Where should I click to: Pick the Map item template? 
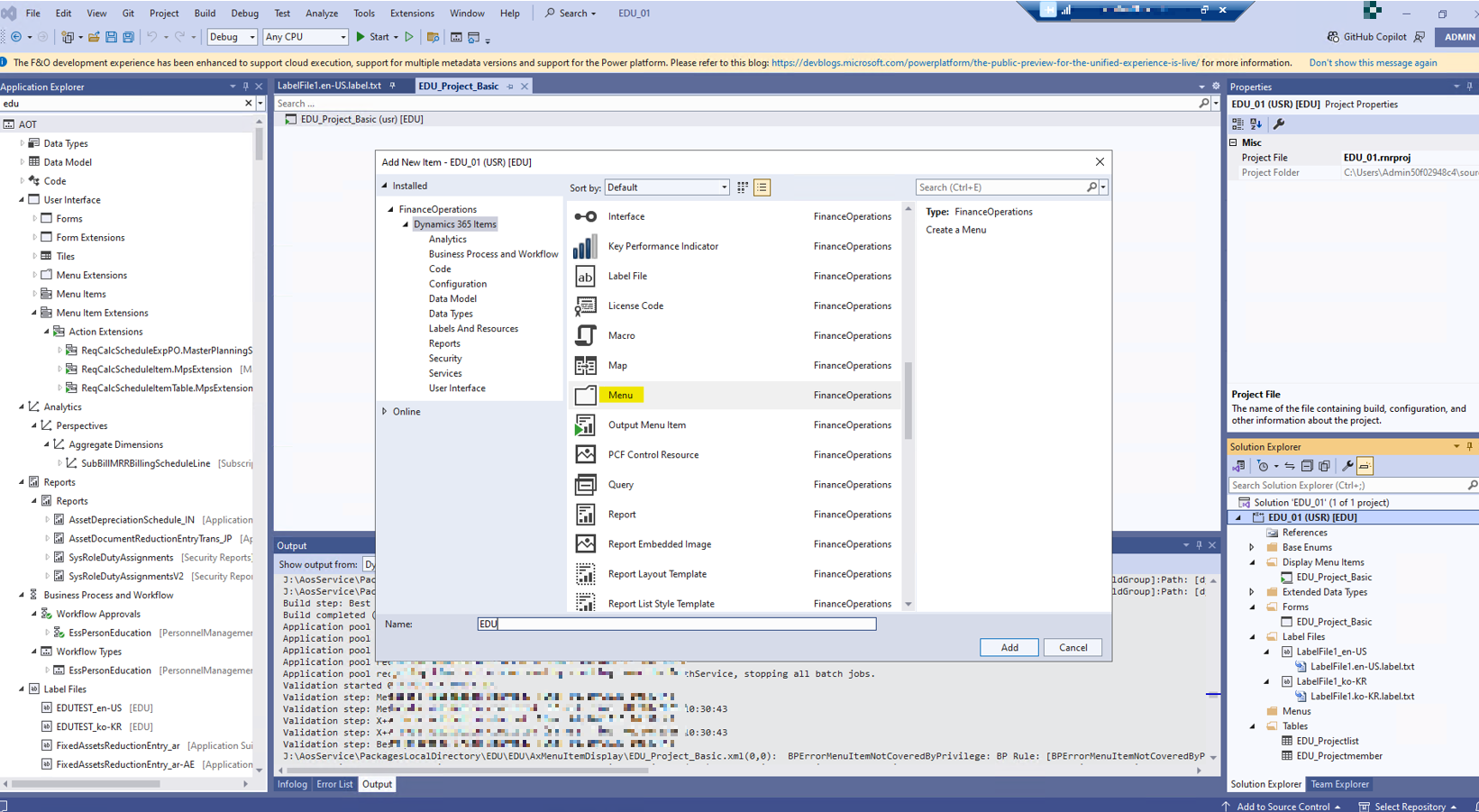[x=735, y=365]
